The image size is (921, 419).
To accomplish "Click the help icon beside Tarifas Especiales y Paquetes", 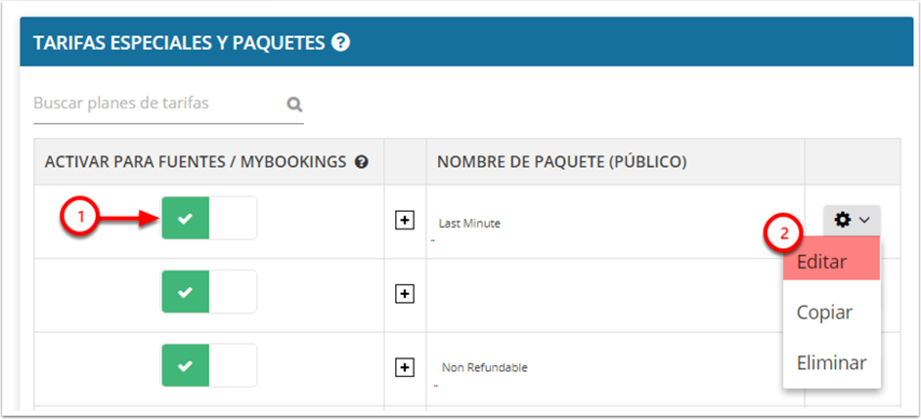I will click(341, 43).
